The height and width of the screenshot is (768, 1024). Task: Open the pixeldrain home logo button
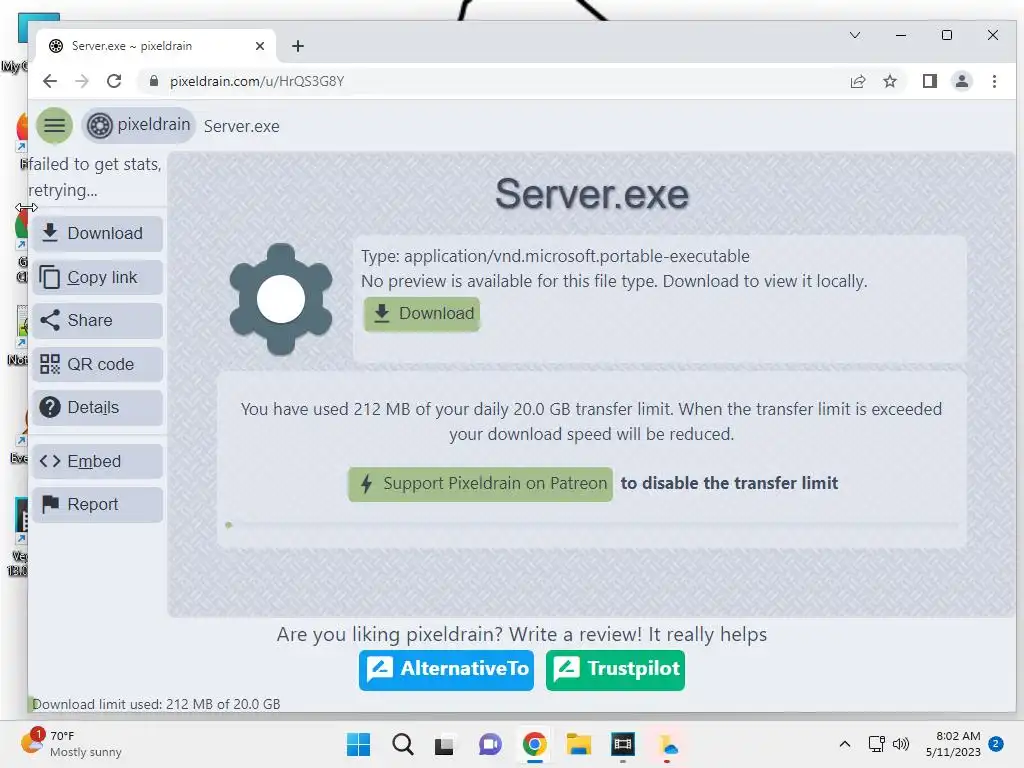[x=139, y=125]
